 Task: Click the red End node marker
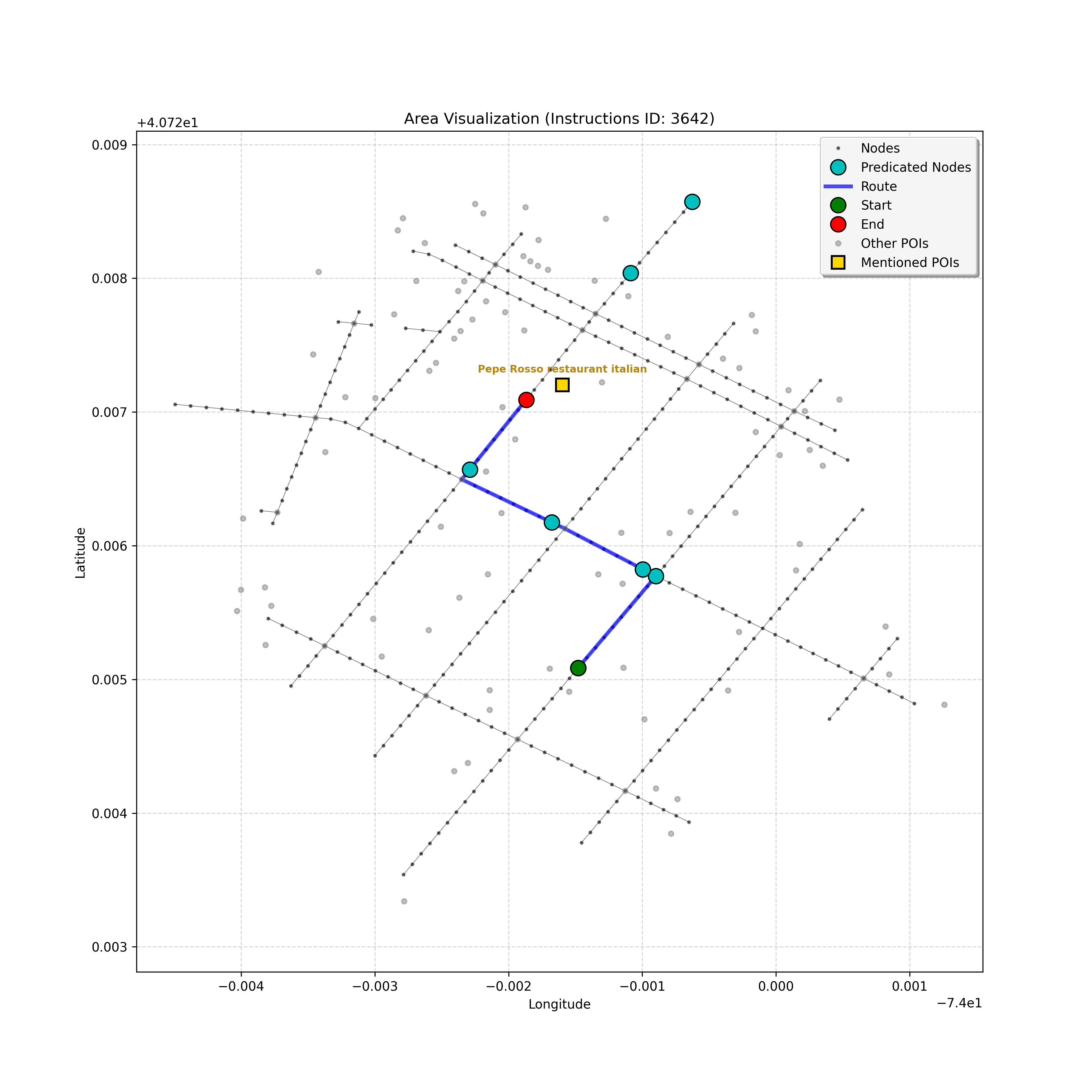526,400
